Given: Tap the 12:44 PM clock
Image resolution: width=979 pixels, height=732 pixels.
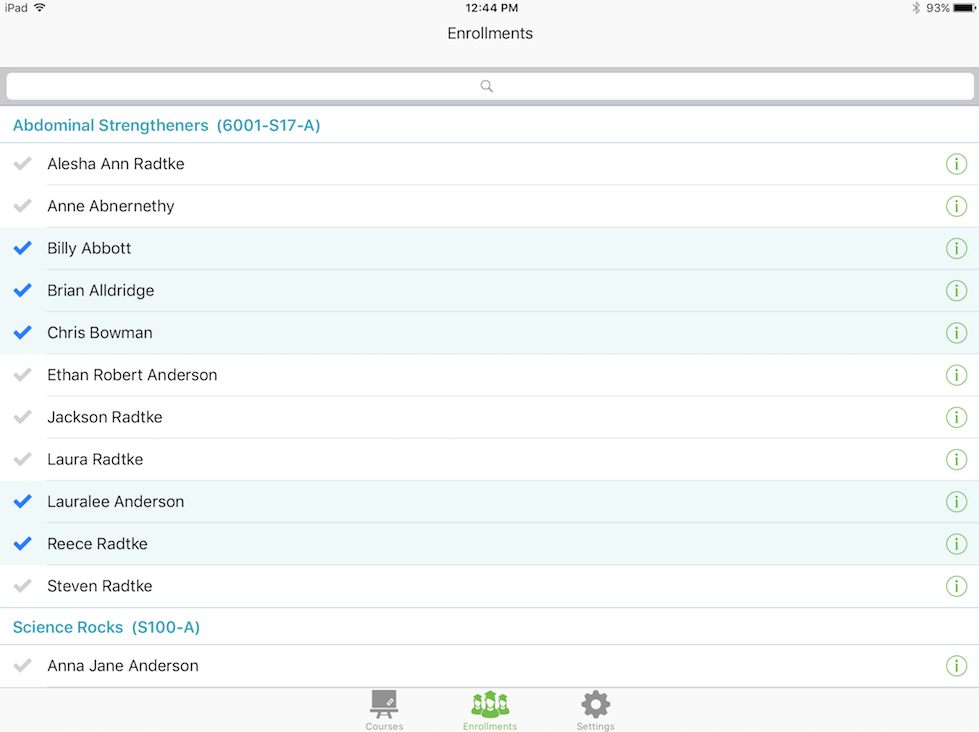Looking at the screenshot, I should [491, 8].
